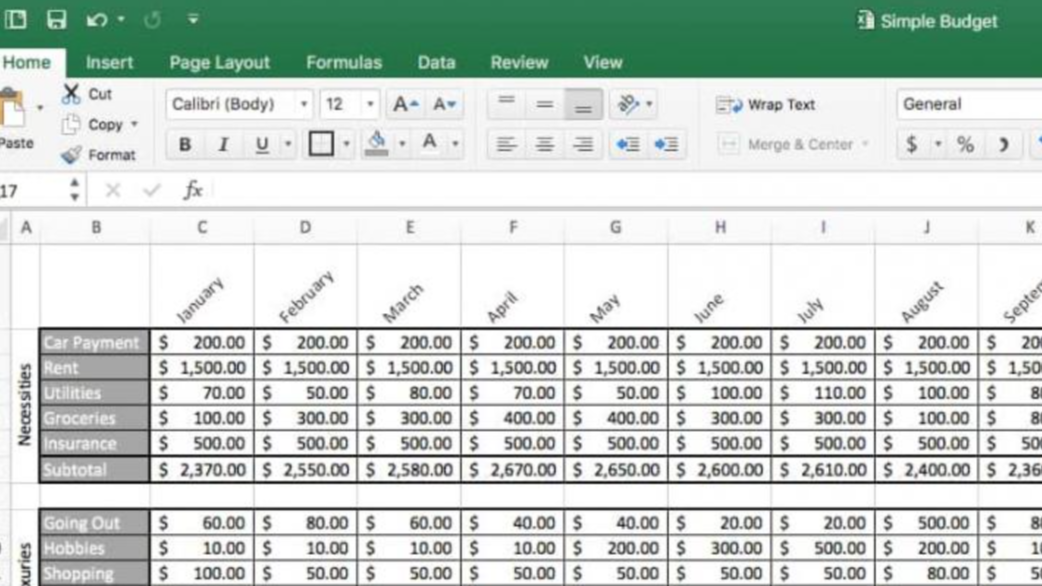Screen dimensions: 1042x586
Task: Select column G header
Action: (616, 227)
